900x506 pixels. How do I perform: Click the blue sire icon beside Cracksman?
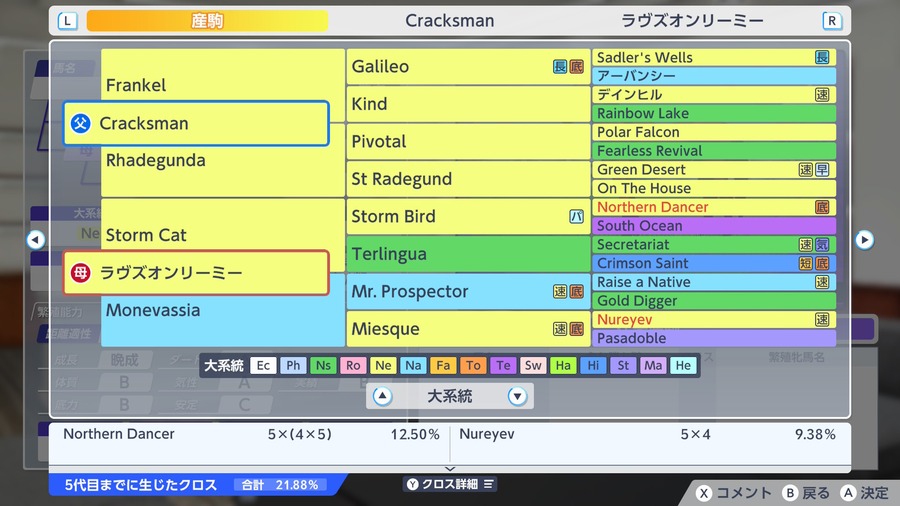(x=80, y=123)
